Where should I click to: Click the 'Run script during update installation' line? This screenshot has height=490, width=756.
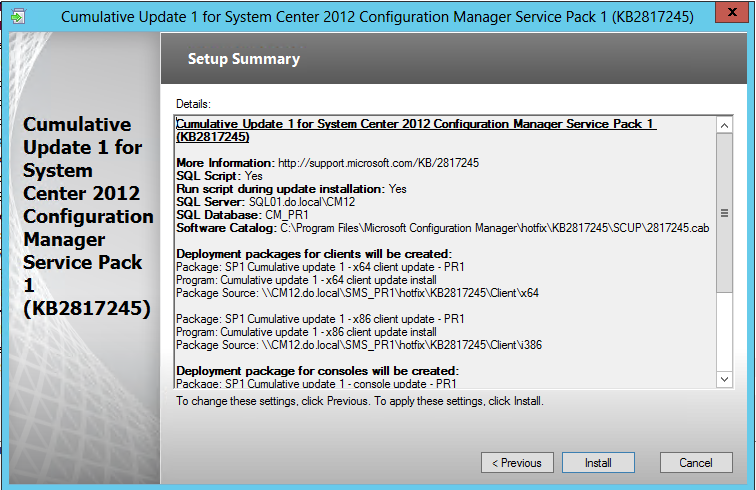point(291,189)
